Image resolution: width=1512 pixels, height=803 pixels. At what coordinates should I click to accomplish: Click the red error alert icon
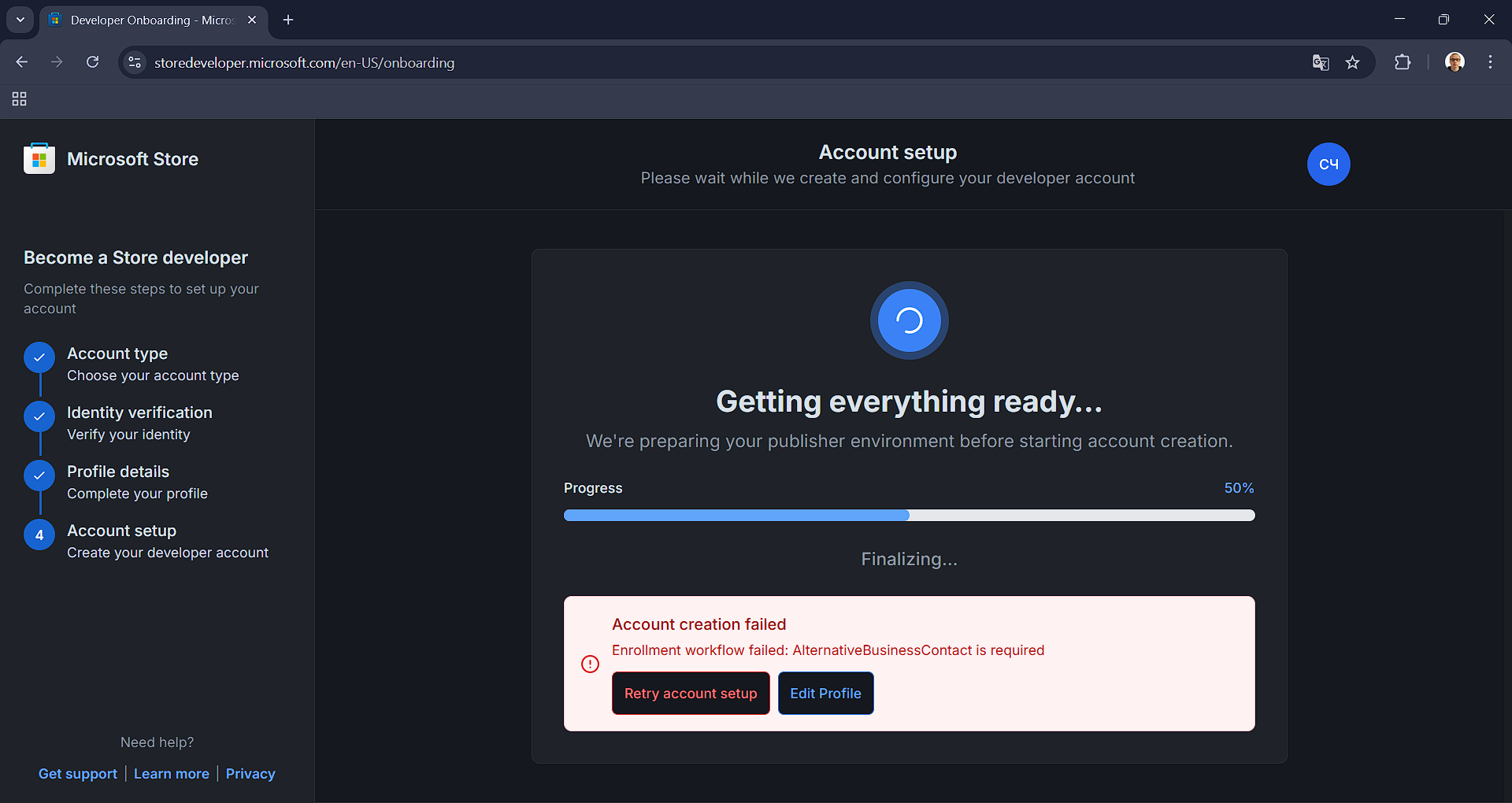coord(590,664)
